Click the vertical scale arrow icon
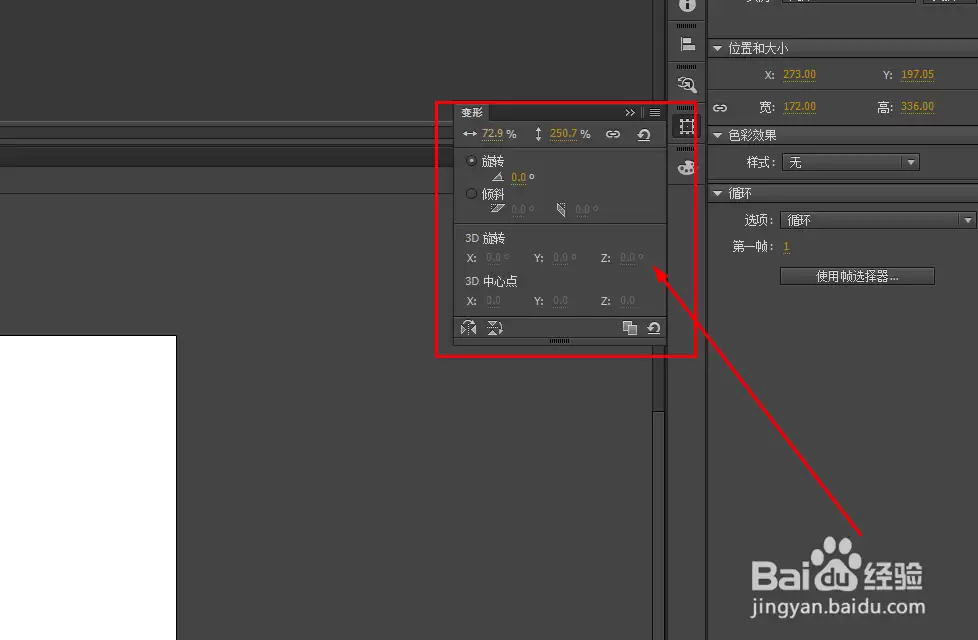The width and height of the screenshot is (978, 640). coord(538,134)
